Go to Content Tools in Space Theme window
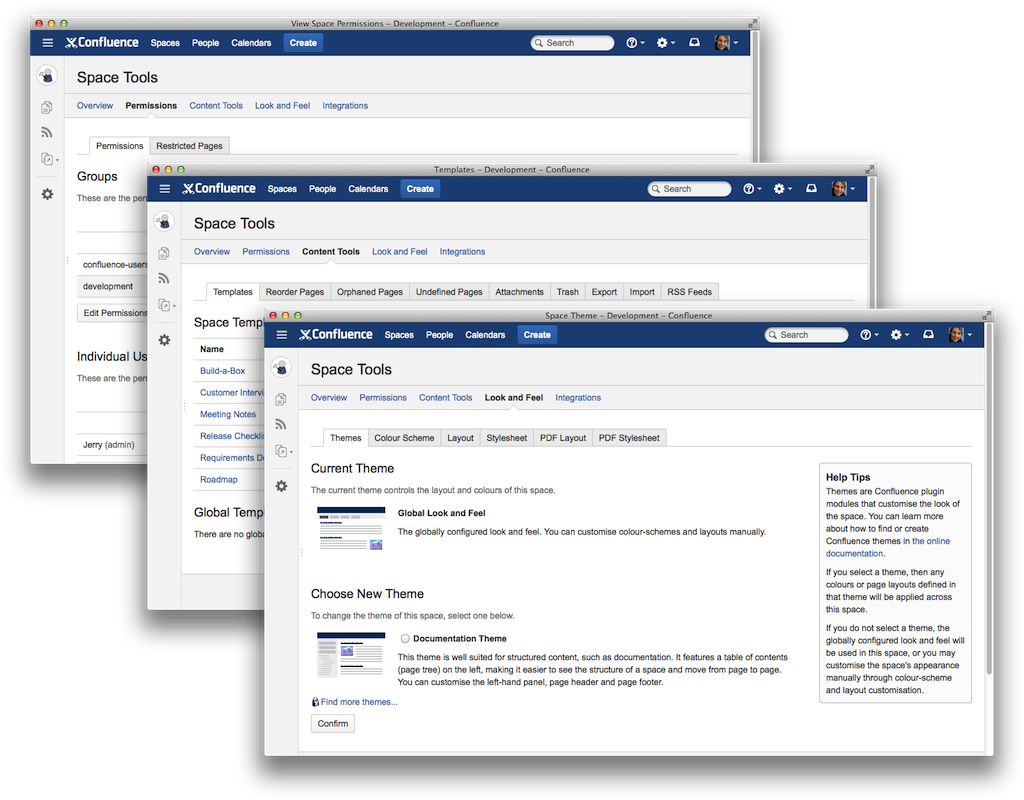This screenshot has width=1024, height=800. pyautogui.click(x=445, y=398)
